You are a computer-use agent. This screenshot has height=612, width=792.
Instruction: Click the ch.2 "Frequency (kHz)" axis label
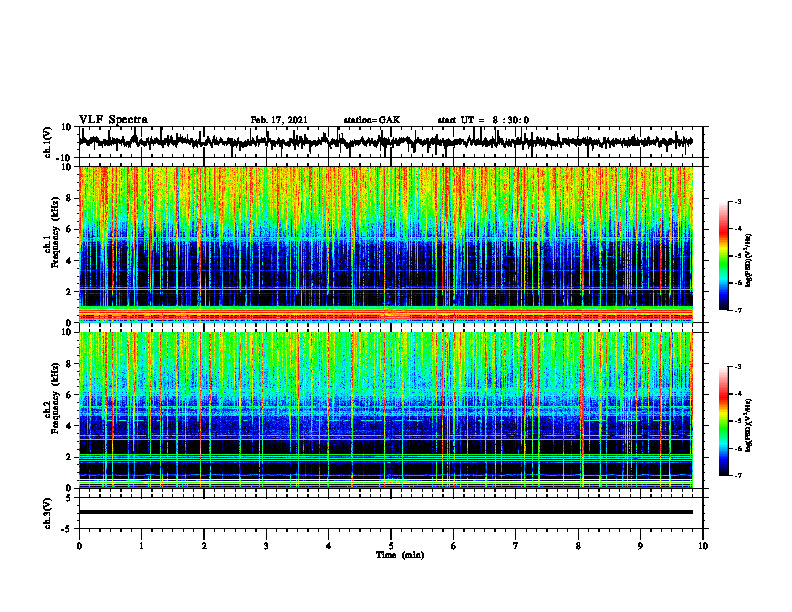(55, 398)
